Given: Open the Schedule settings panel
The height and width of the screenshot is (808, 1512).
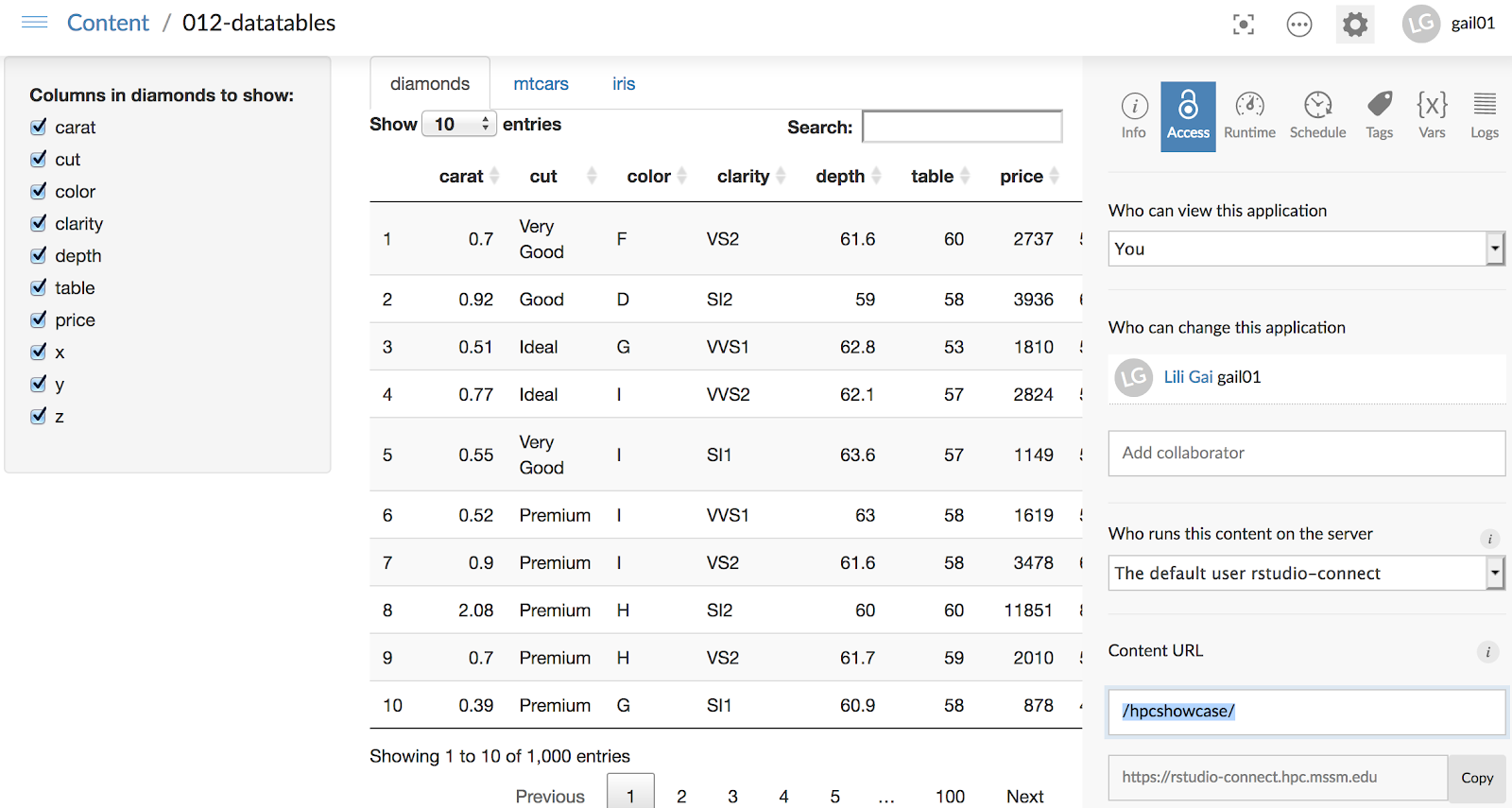Looking at the screenshot, I should pyautogui.click(x=1317, y=116).
